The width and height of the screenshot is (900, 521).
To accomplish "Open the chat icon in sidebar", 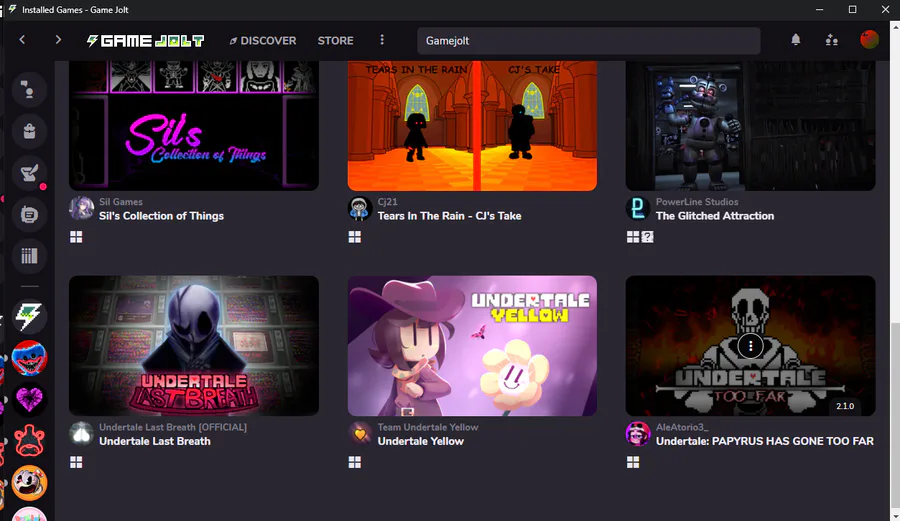I will (x=29, y=90).
